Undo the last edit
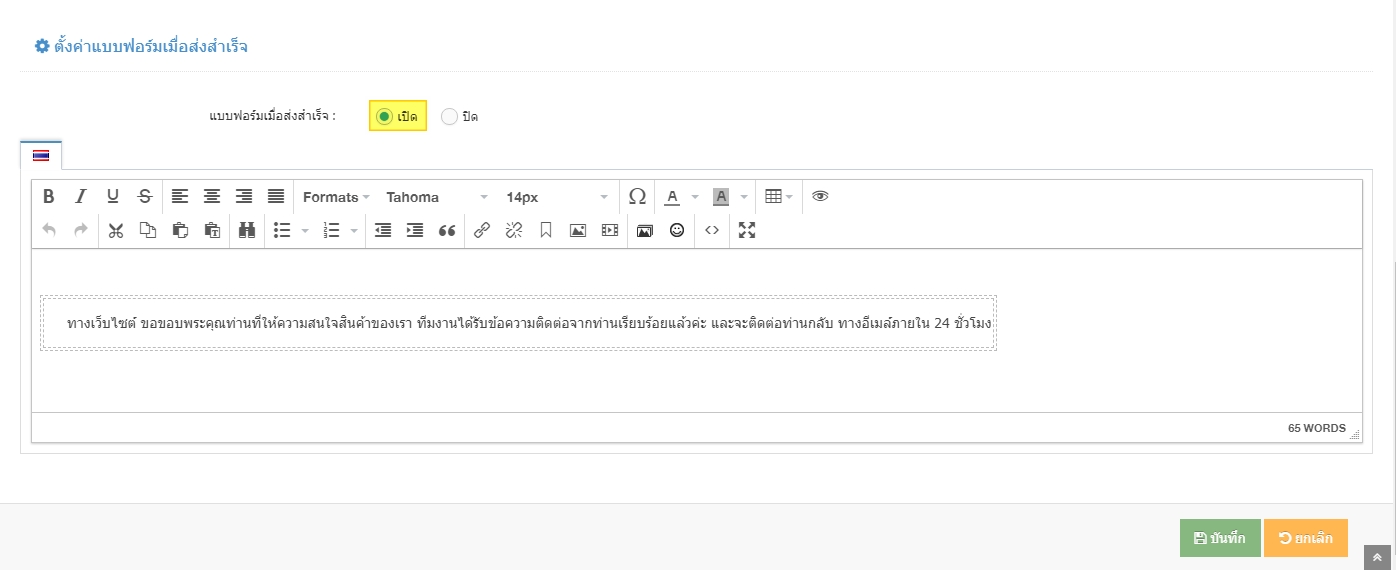The image size is (1396, 570). [49, 230]
